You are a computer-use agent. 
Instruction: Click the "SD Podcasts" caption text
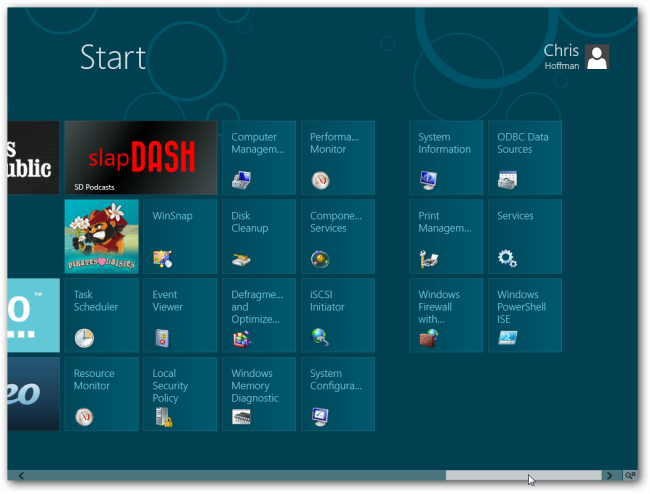coord(94,187)
